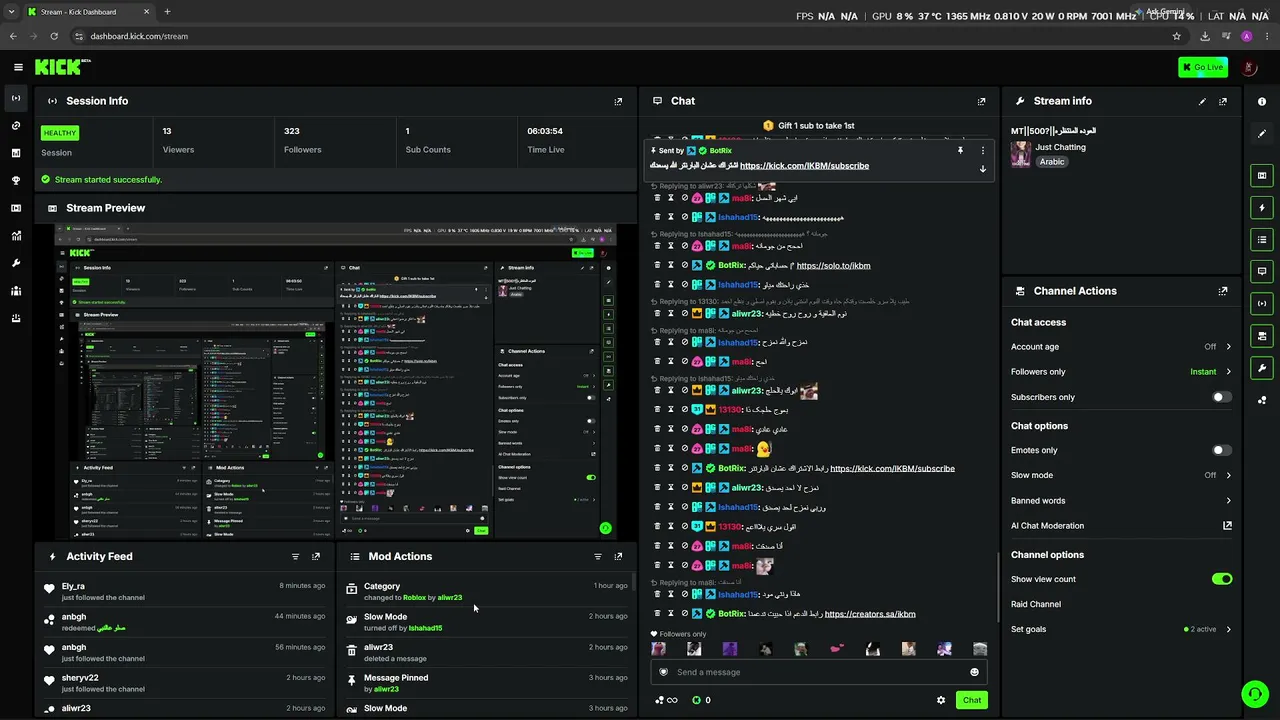Select the stream icon in left sidebar
Image resolution: width=1280 pixels, height=720 pixels.
[16, 98]
